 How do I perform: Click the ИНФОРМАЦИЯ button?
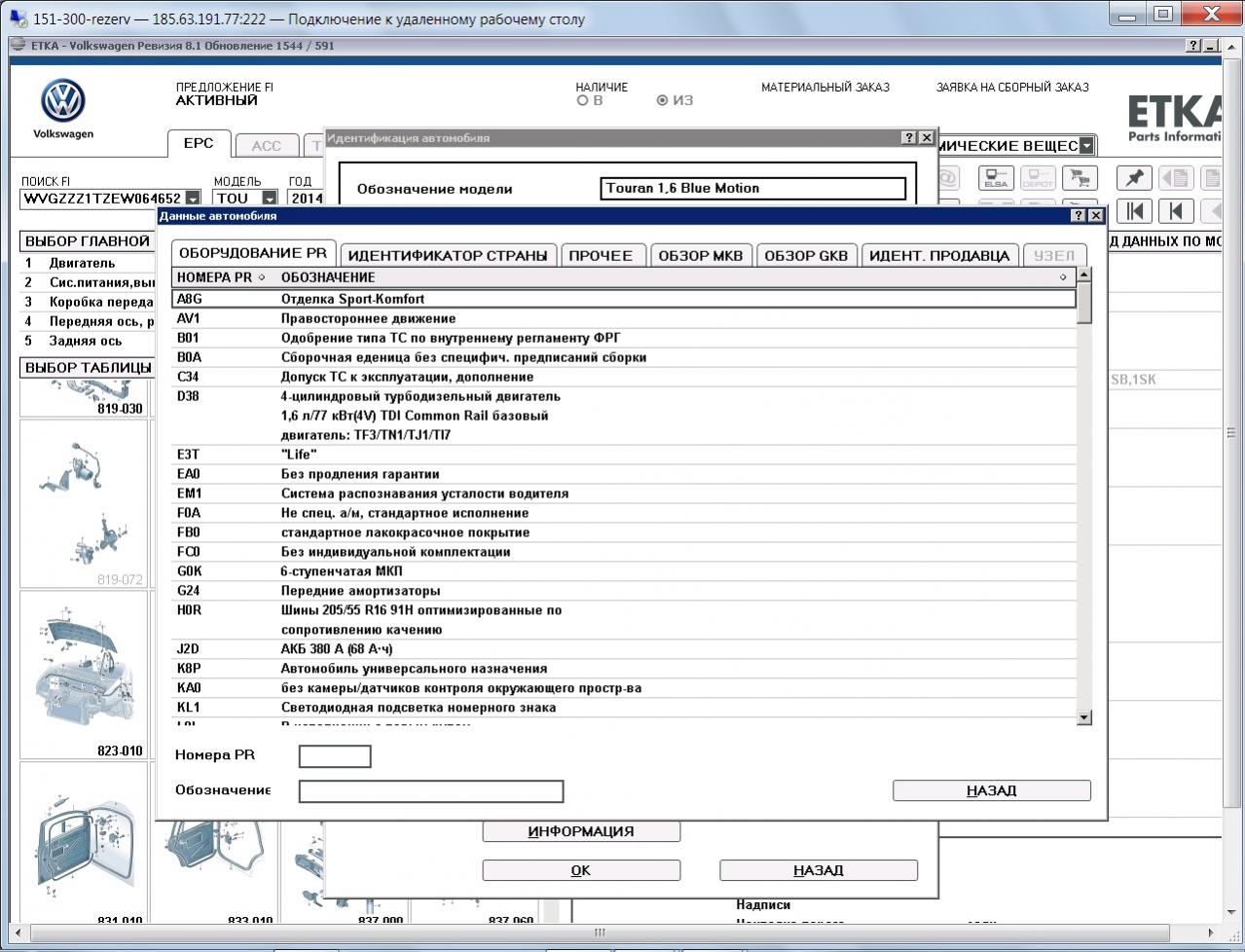[x=581, y=831]
